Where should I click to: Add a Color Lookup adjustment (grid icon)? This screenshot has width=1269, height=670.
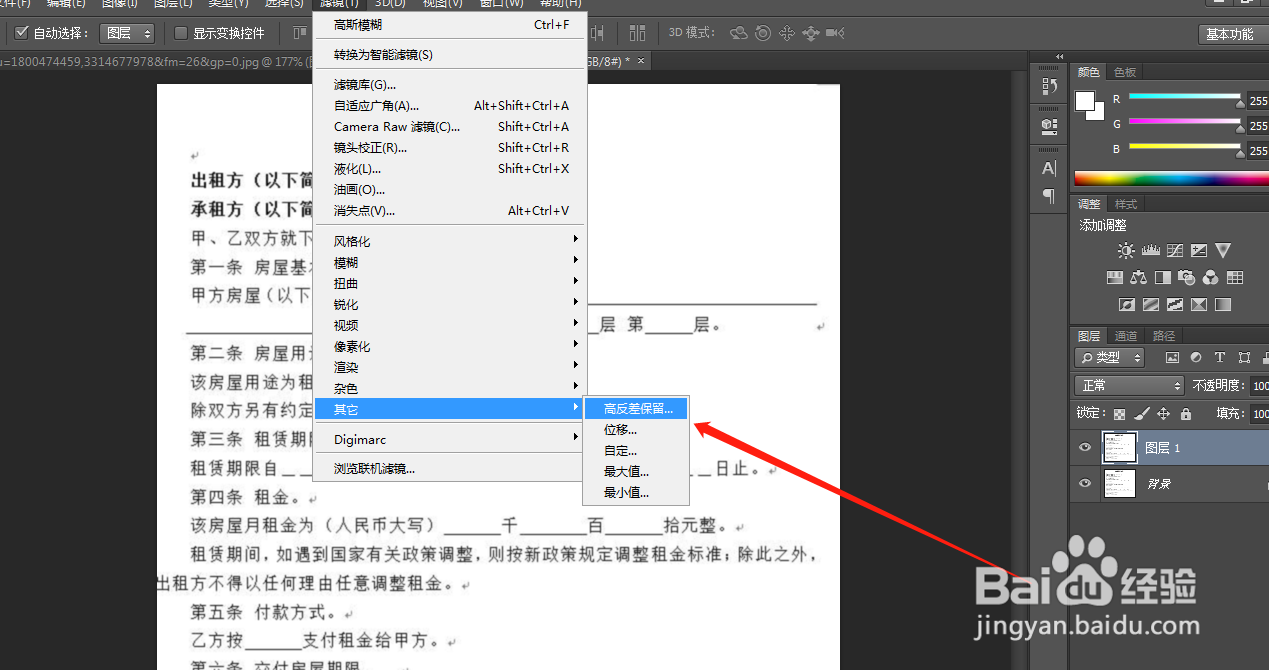click(x=1235, y=278)
